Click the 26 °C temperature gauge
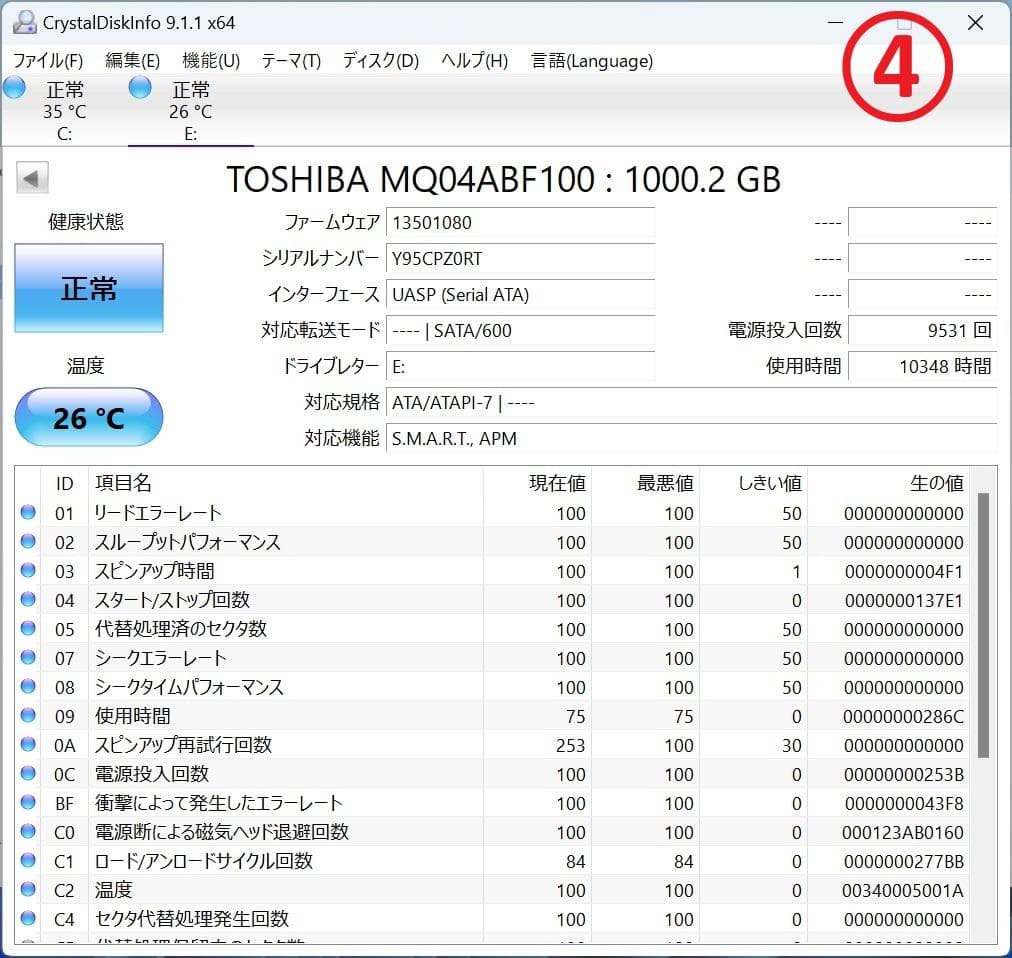 coord(88,417)
